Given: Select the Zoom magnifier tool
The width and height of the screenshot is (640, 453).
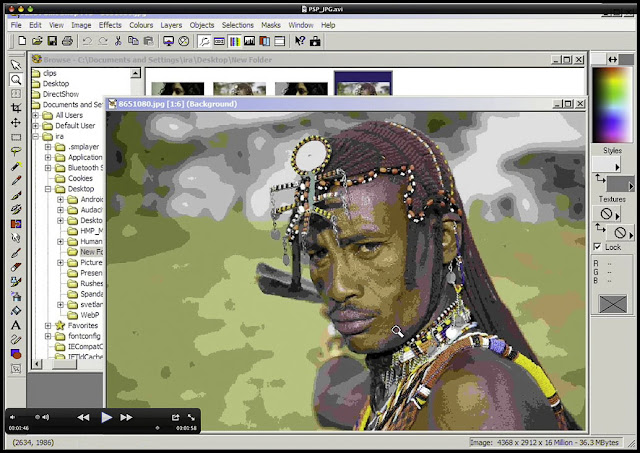Looking at the screenshot, I should [16, 80].
